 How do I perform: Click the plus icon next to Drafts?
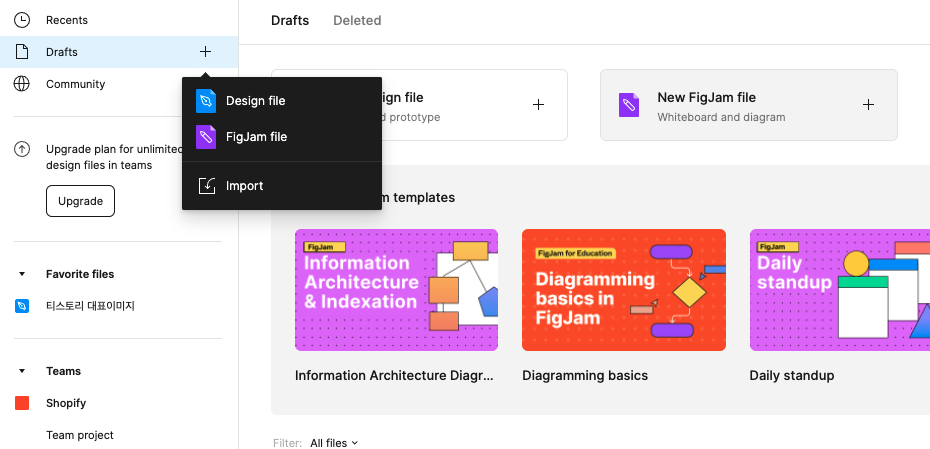(x=205, y=52)
